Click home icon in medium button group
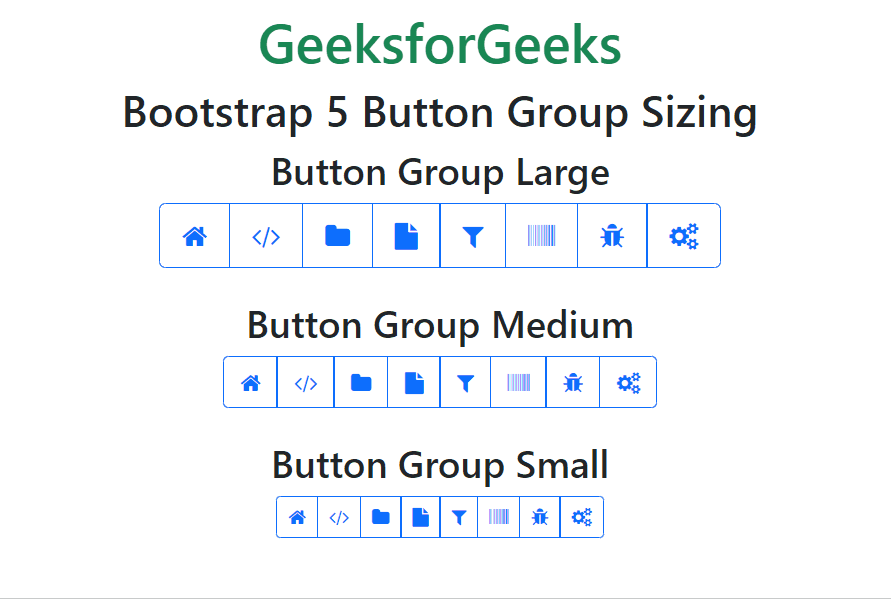This screenshot has width=891, height=599. point(251,383)
